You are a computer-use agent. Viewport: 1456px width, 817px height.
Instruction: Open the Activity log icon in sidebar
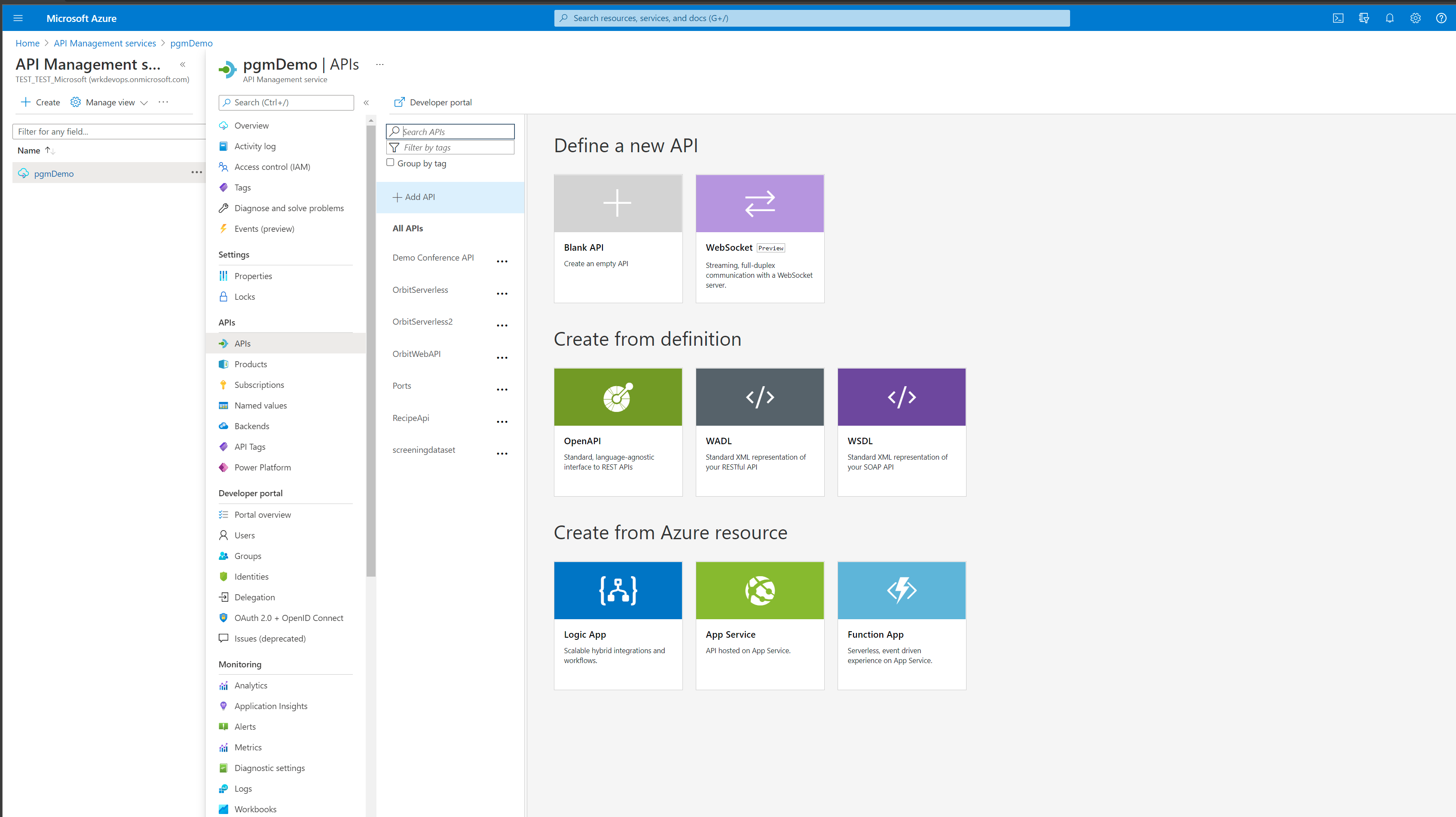224,146
